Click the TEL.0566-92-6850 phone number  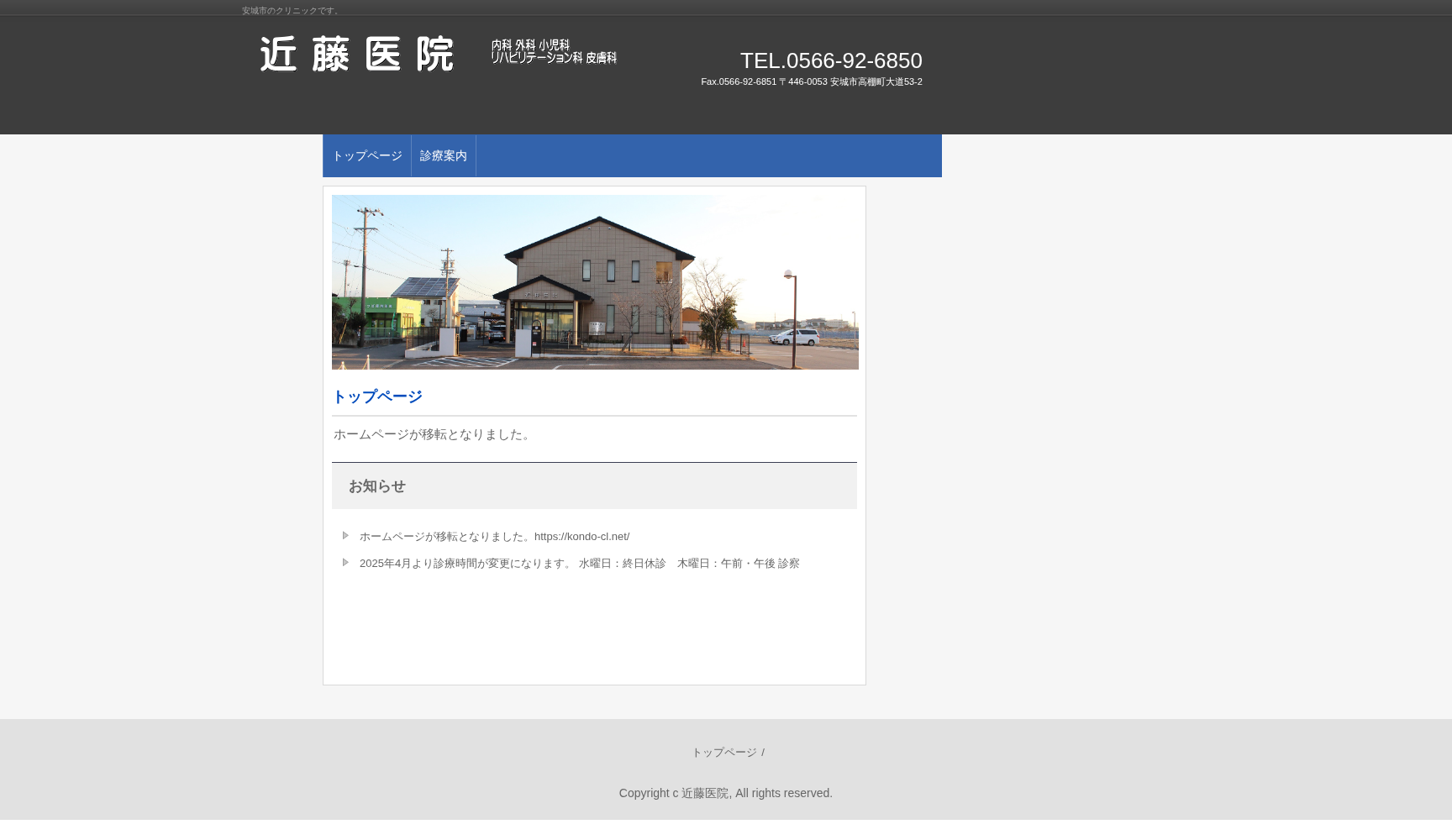pos(830,60)
